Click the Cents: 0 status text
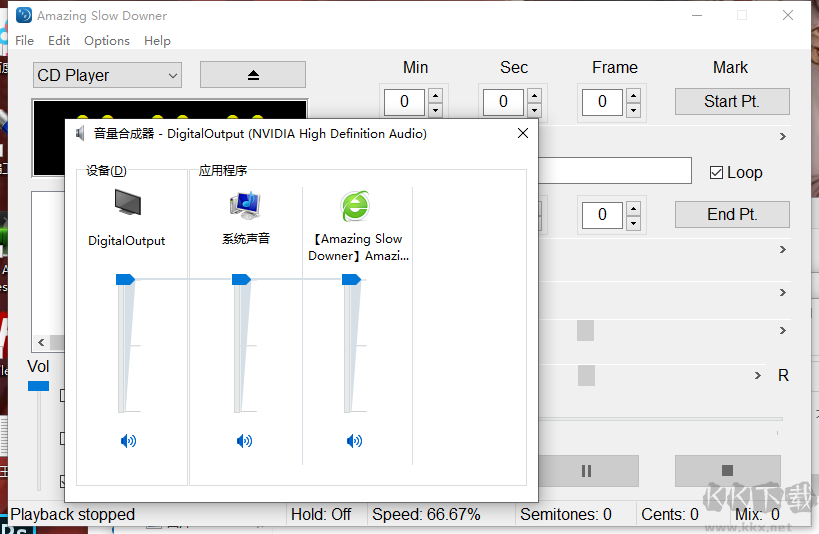This screenshot has width=819, height=534. coord(670,515)
